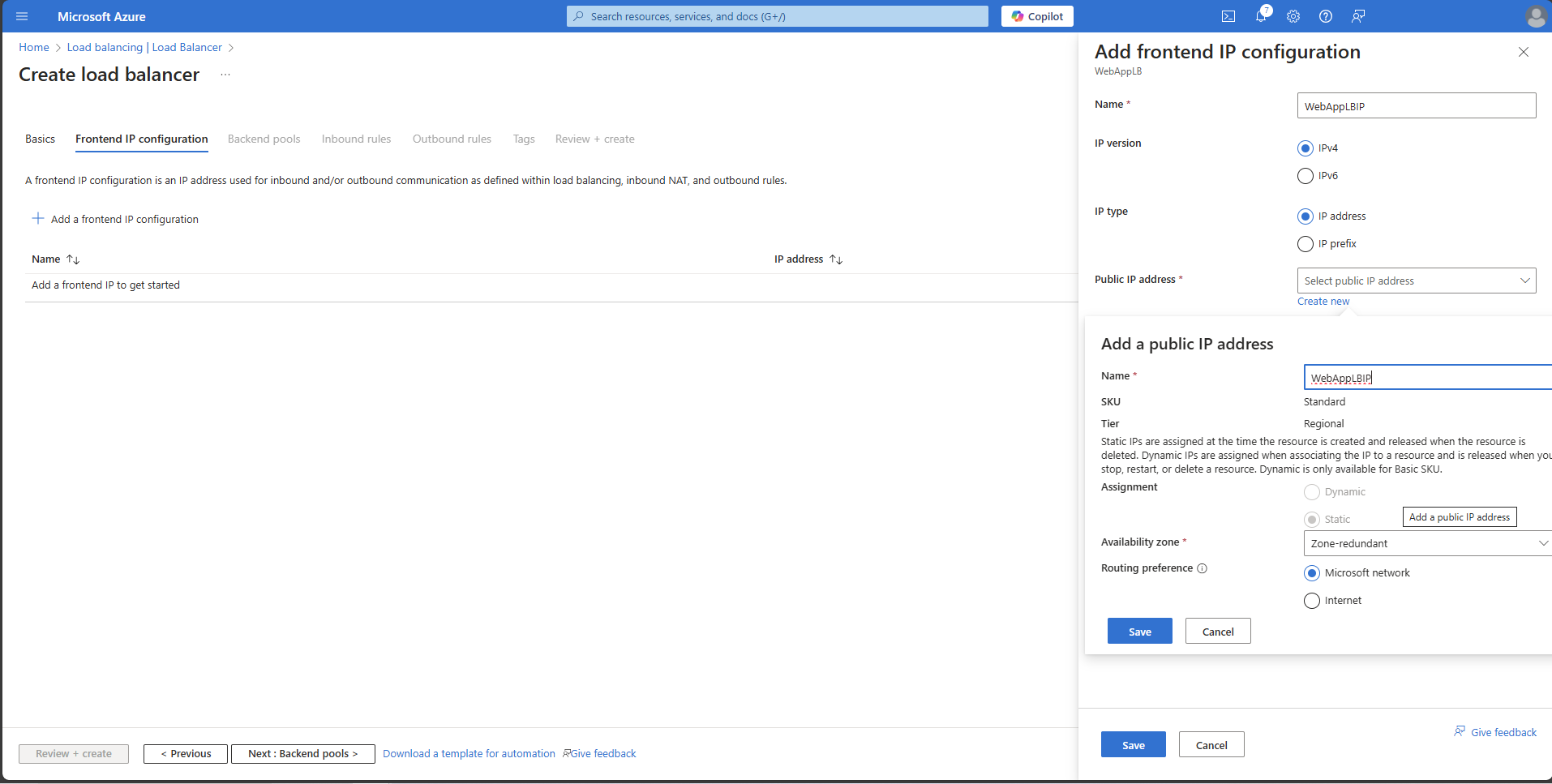Click the Name column header
1552x784 pixels.
(x=46, y=259)
